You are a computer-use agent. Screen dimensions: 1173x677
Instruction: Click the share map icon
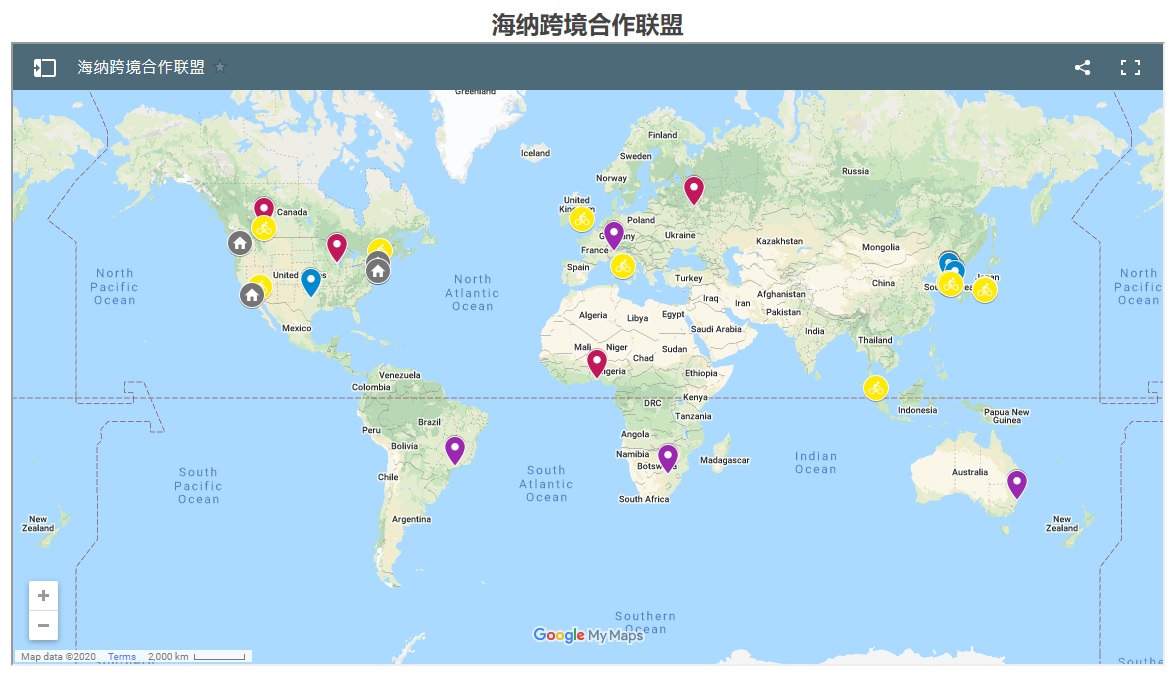pyautogui.click(x=1082, y=68)
